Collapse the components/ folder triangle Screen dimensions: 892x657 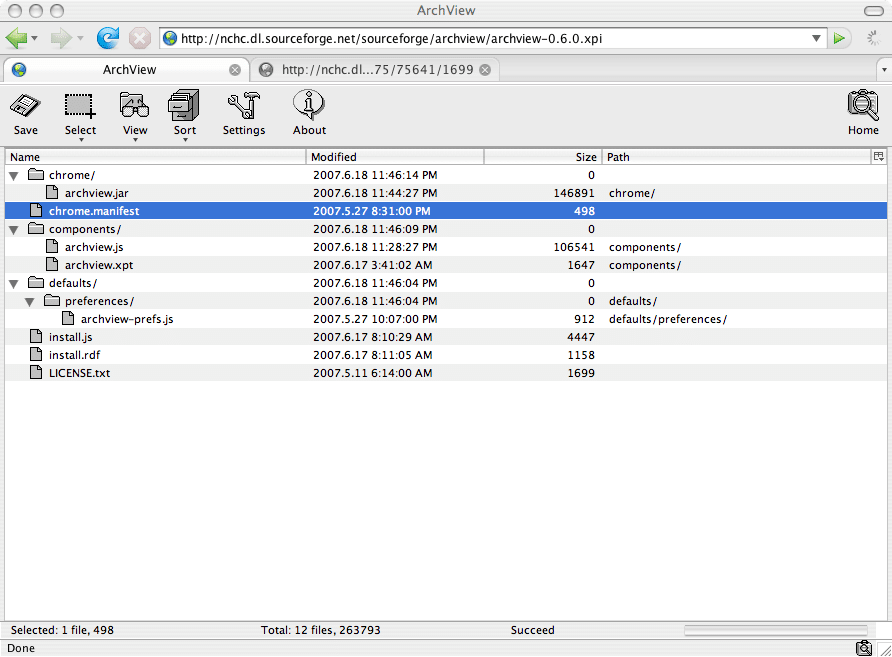pos(14,230)
